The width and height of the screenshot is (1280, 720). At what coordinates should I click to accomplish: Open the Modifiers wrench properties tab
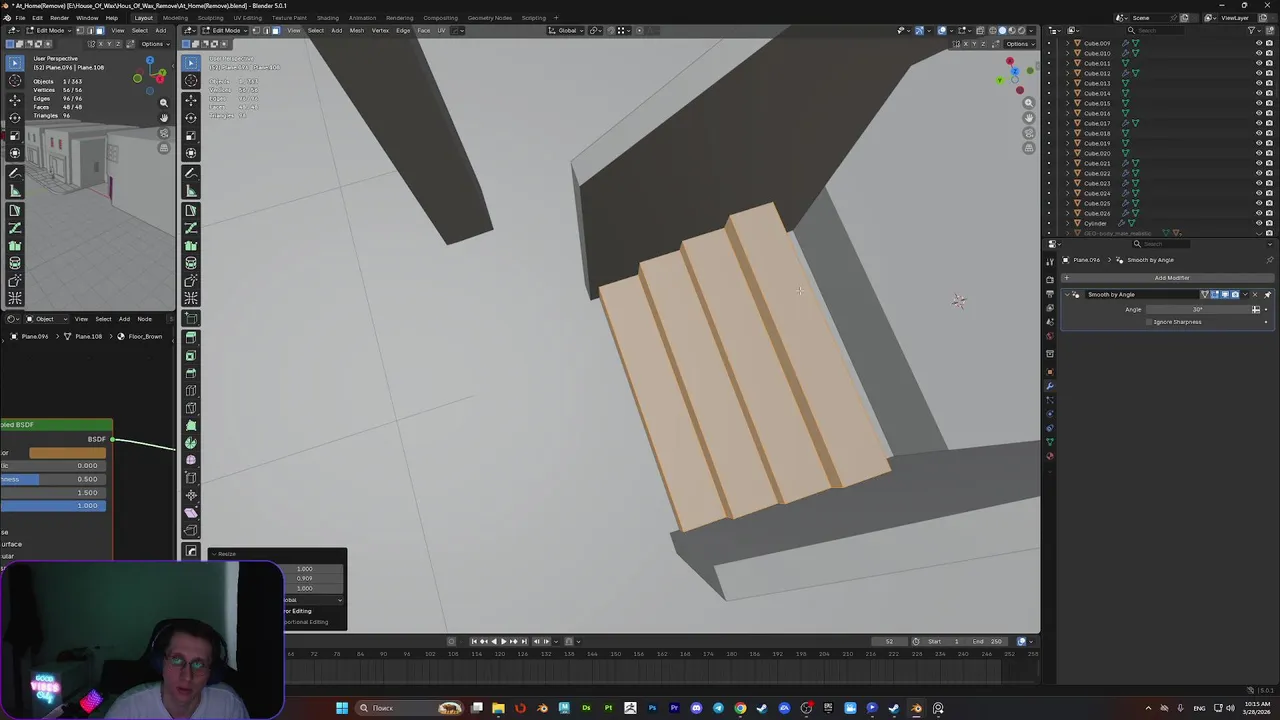(x=1050, y=386)
